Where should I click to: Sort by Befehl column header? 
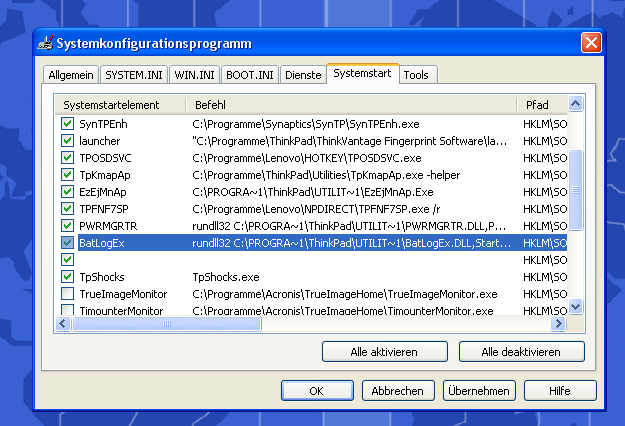coord(351,105)
